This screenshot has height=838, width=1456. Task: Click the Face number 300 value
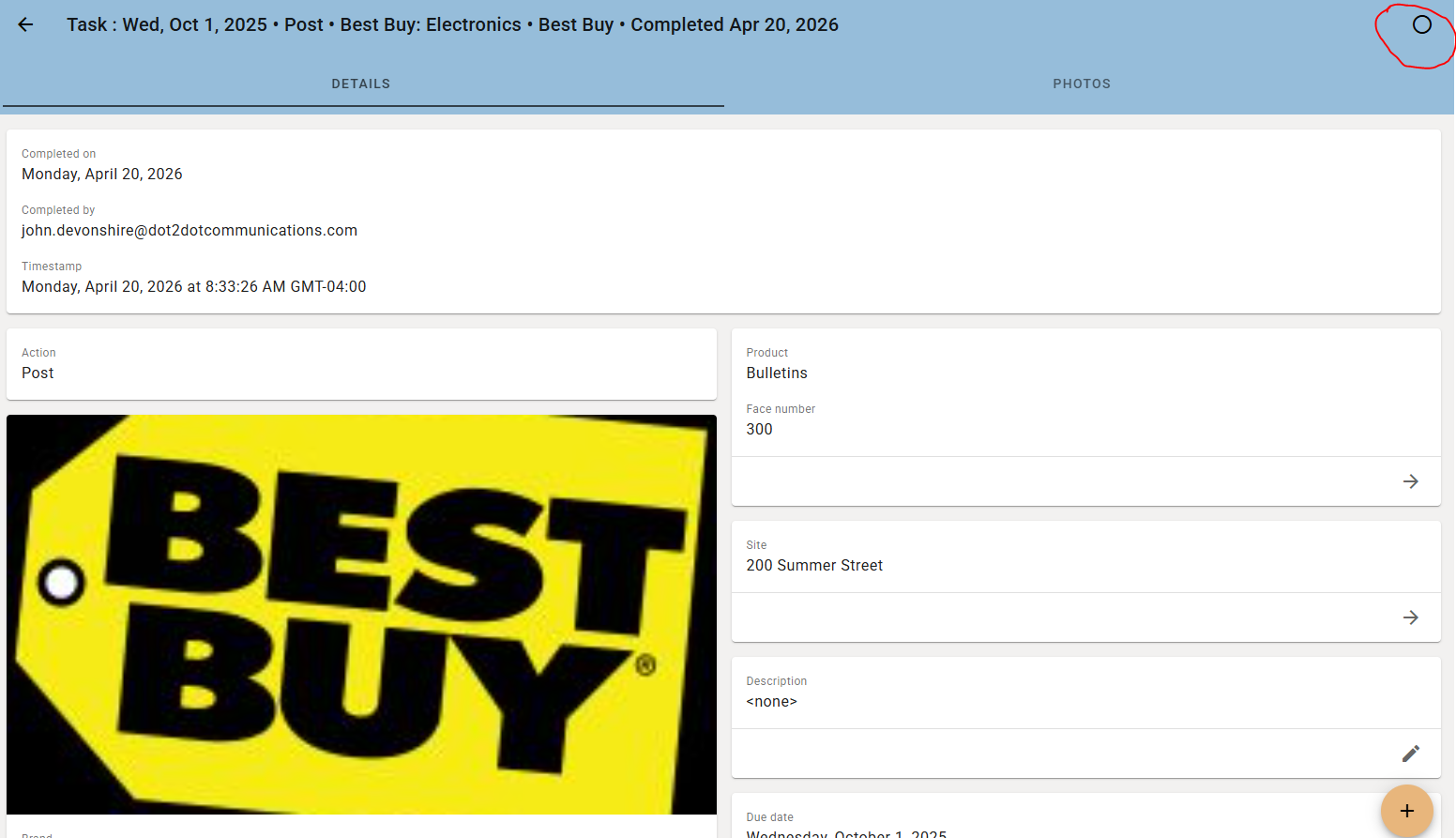click(x=759, y=429)
